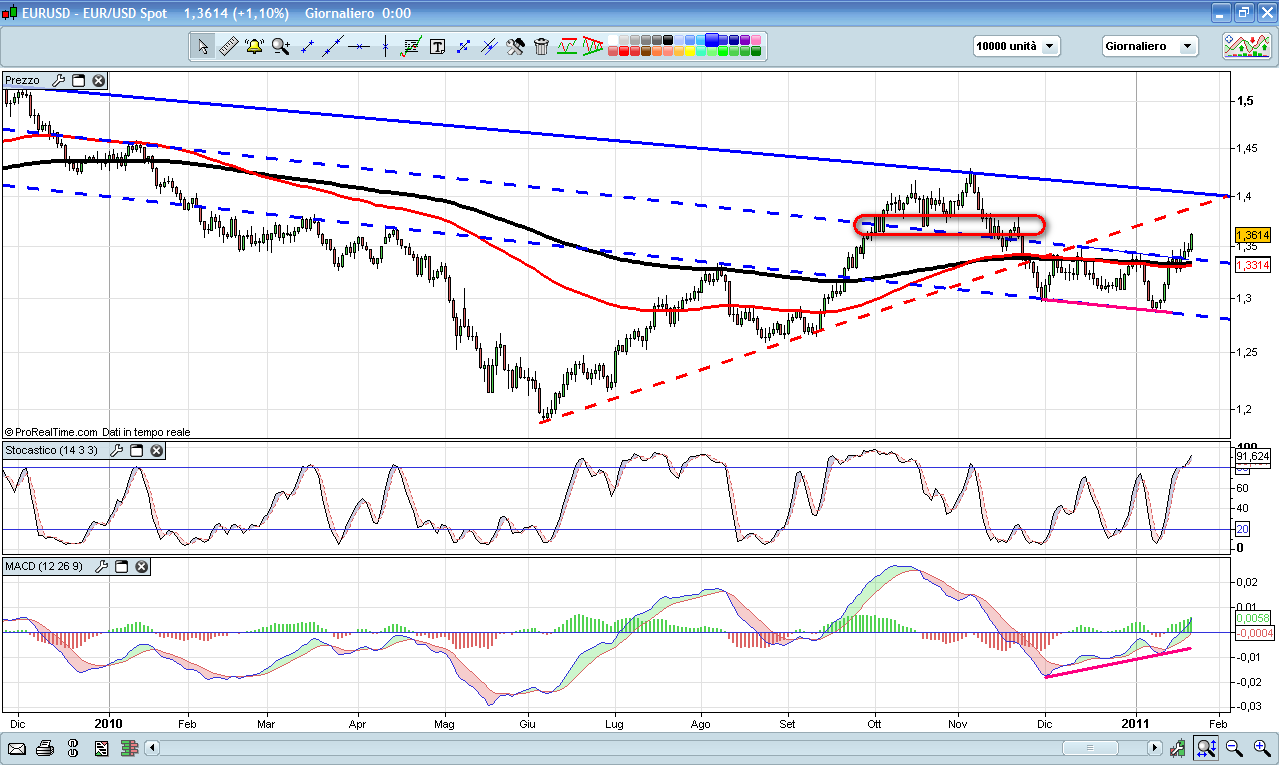Activate the ruler measurement tool

click(228, 46)
